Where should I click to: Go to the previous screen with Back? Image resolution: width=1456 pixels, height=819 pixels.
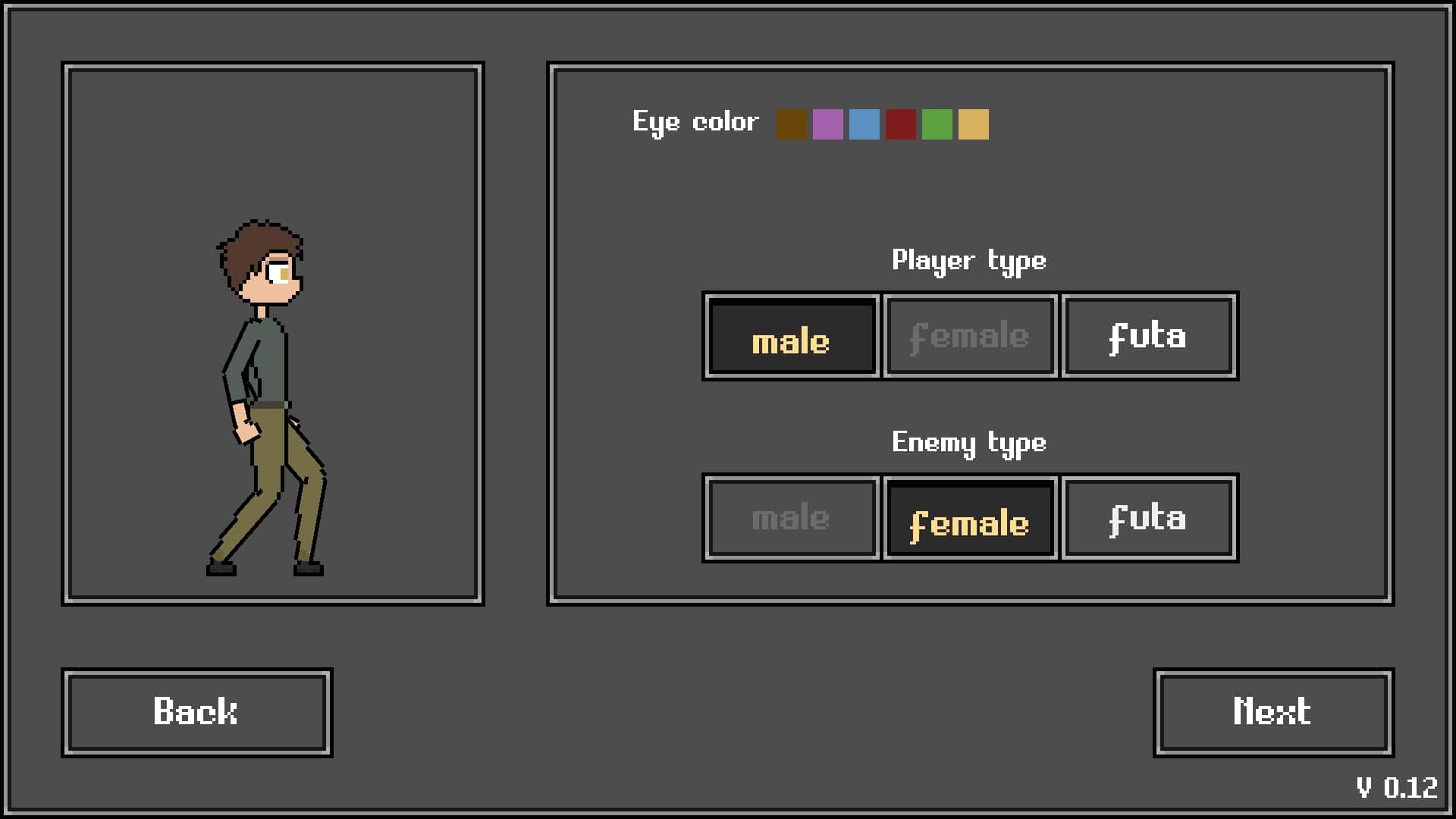click(x=197, y=713)
